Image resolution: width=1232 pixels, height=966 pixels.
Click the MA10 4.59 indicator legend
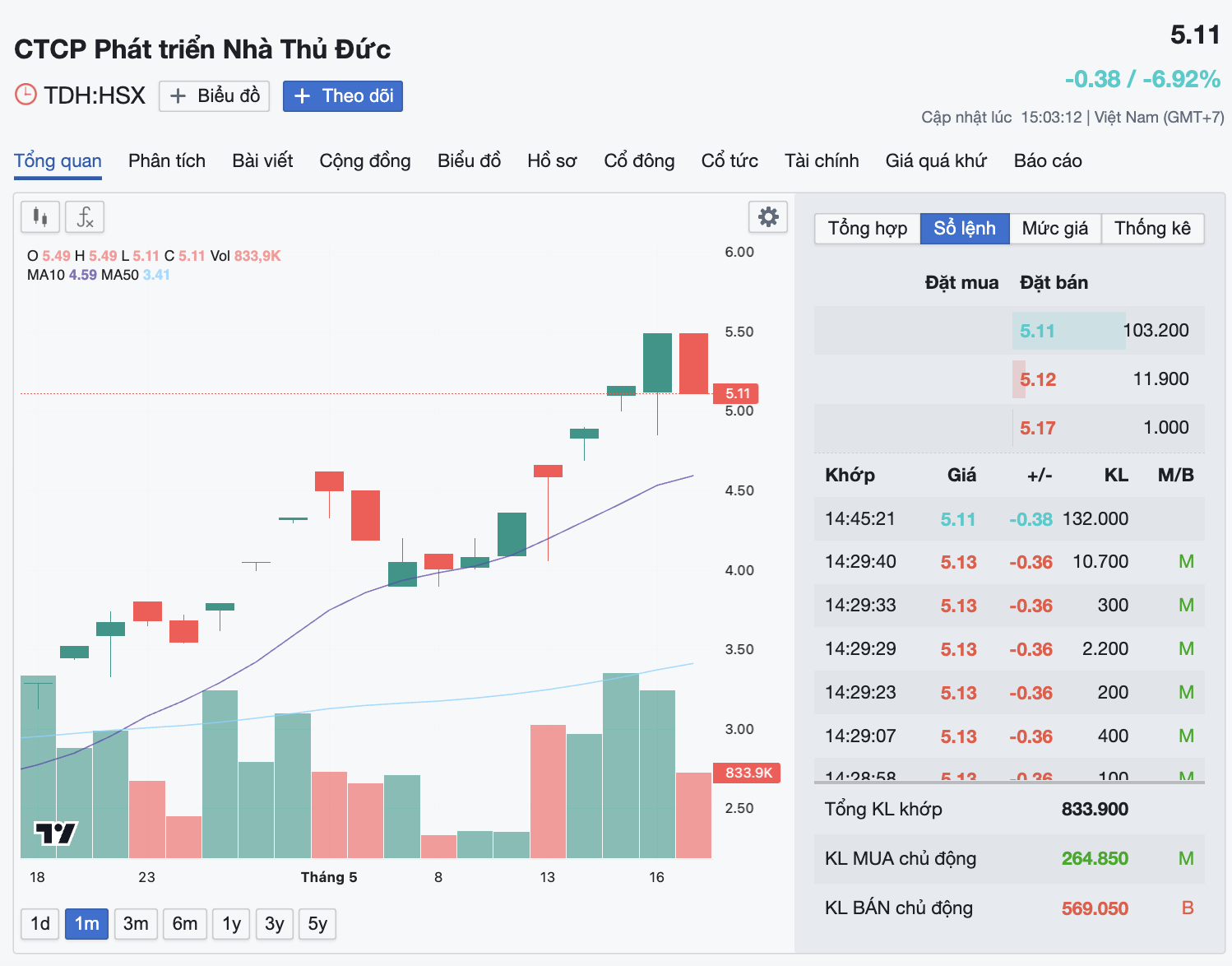(62, 275)
